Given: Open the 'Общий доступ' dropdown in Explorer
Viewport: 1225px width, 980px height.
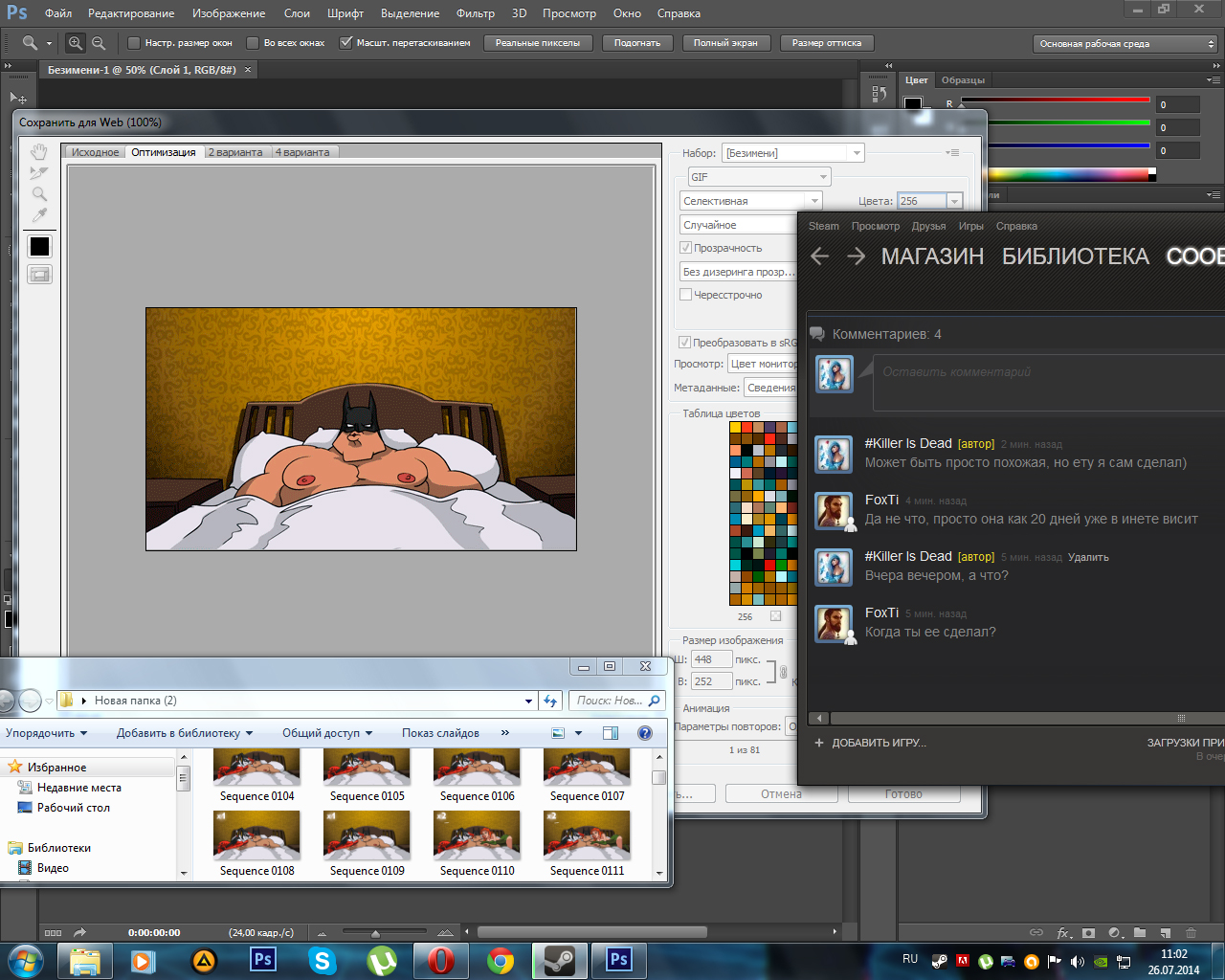Looking at the screenshot, I should point(327,733).
